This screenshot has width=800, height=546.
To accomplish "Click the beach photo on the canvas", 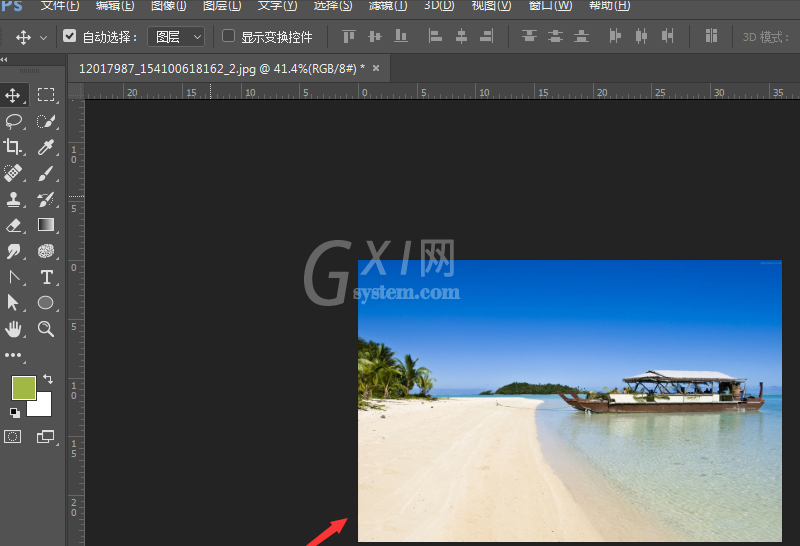I will tap(570, 401).
